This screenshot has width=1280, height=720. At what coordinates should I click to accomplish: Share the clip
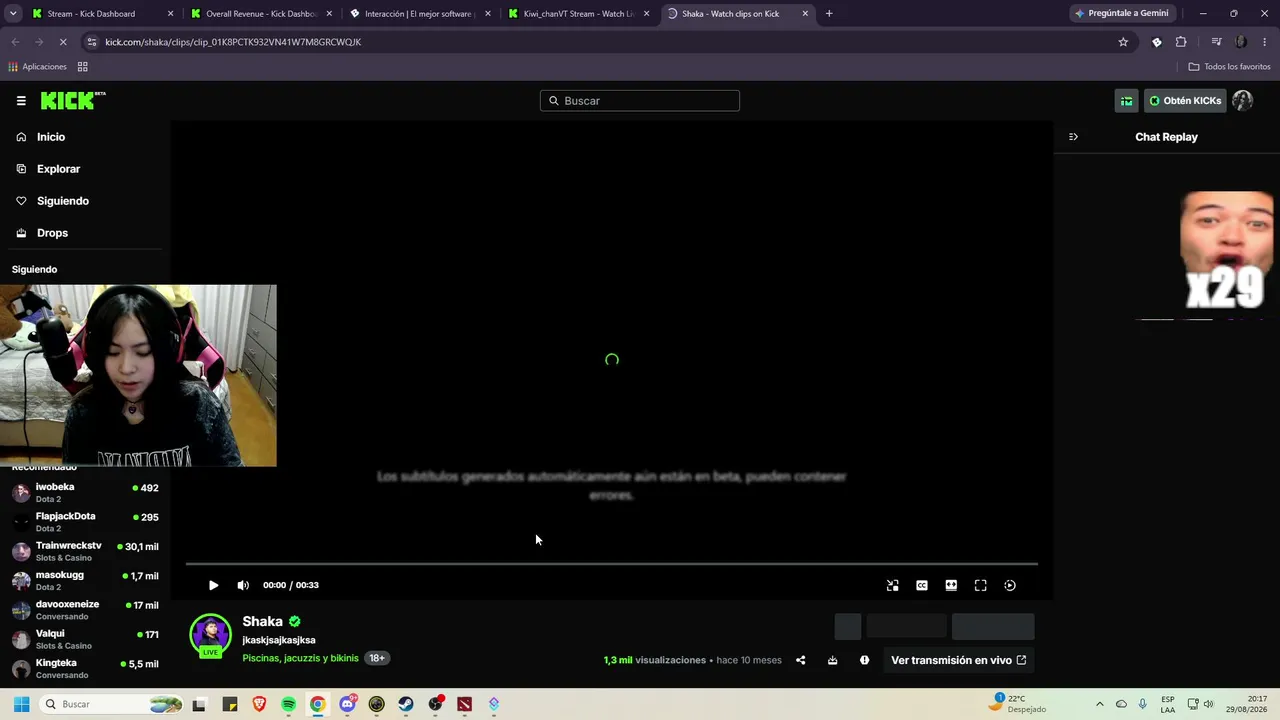pos(800,660)
